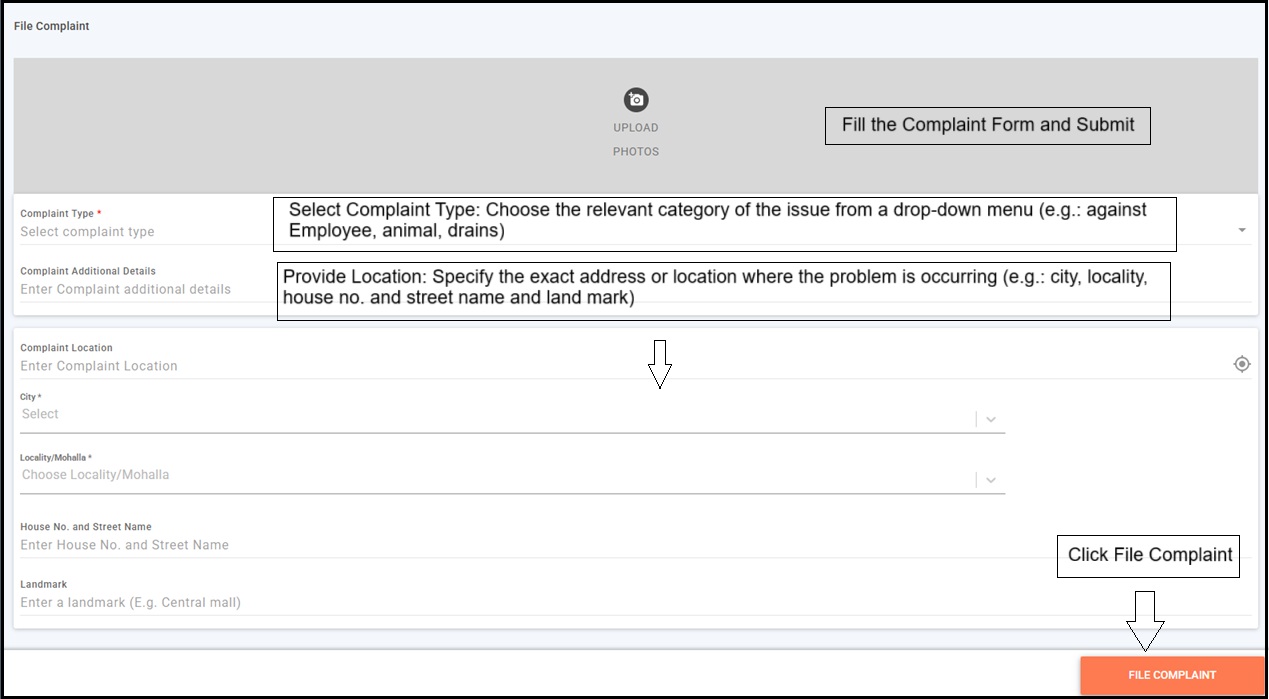Viewport: 1269px width, 699px height.
Task: Click the down arrow above FILE COMPLAINT button
Action: pos(1145,620)
